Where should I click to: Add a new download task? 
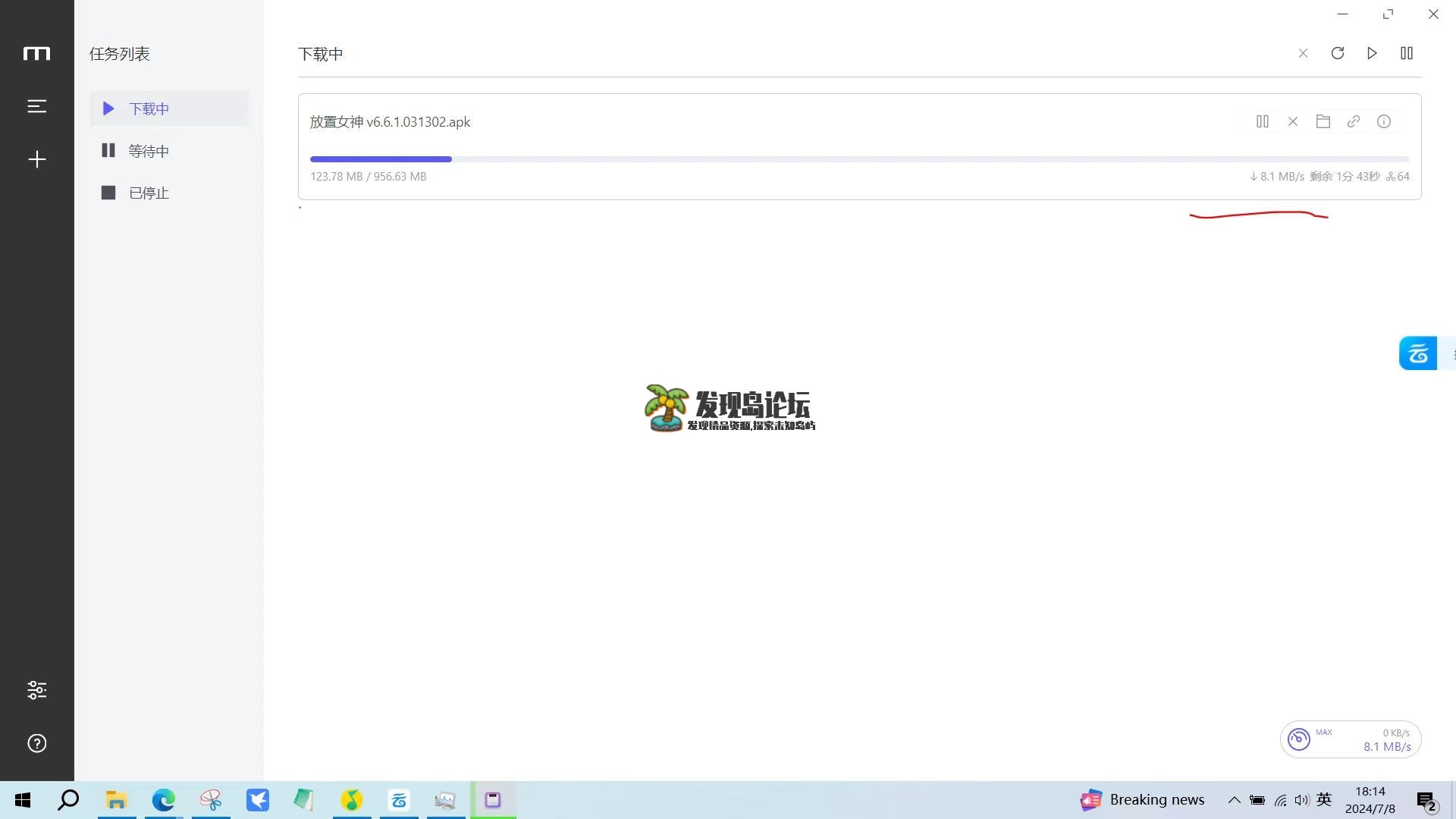click(36, 159)
